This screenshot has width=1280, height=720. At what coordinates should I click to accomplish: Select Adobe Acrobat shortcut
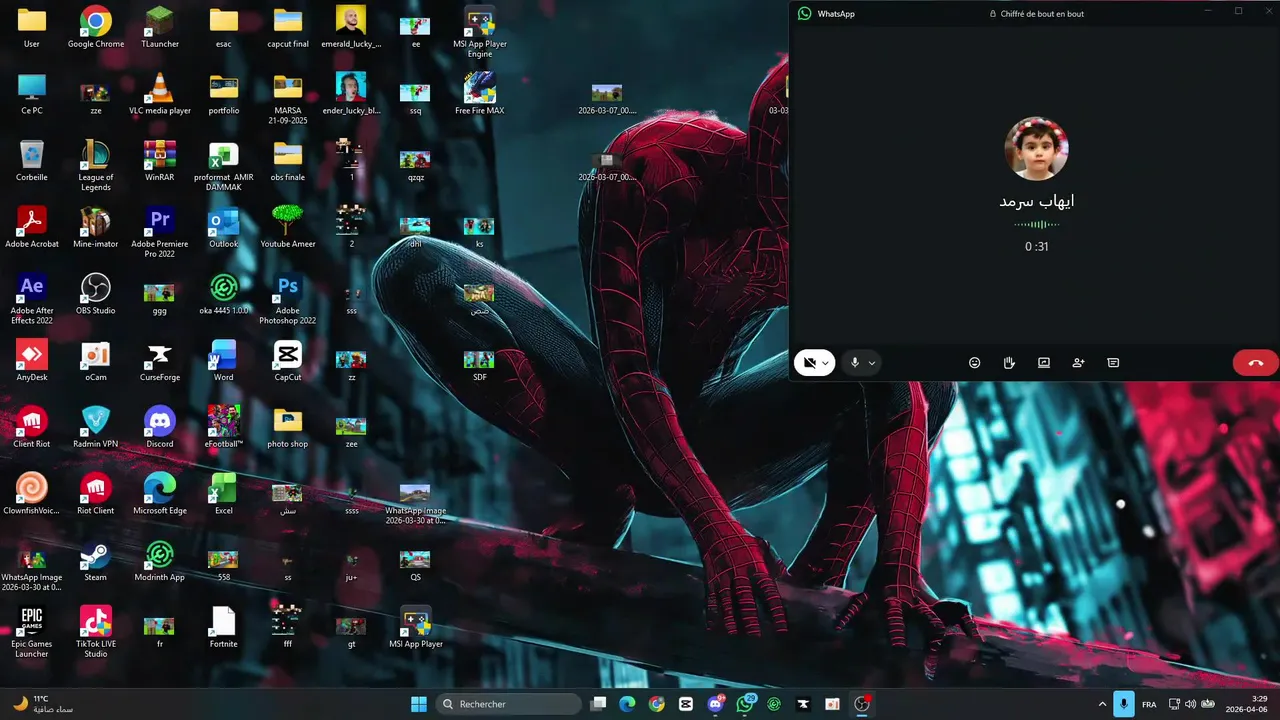pyautogui.click(x=32, y=227)
